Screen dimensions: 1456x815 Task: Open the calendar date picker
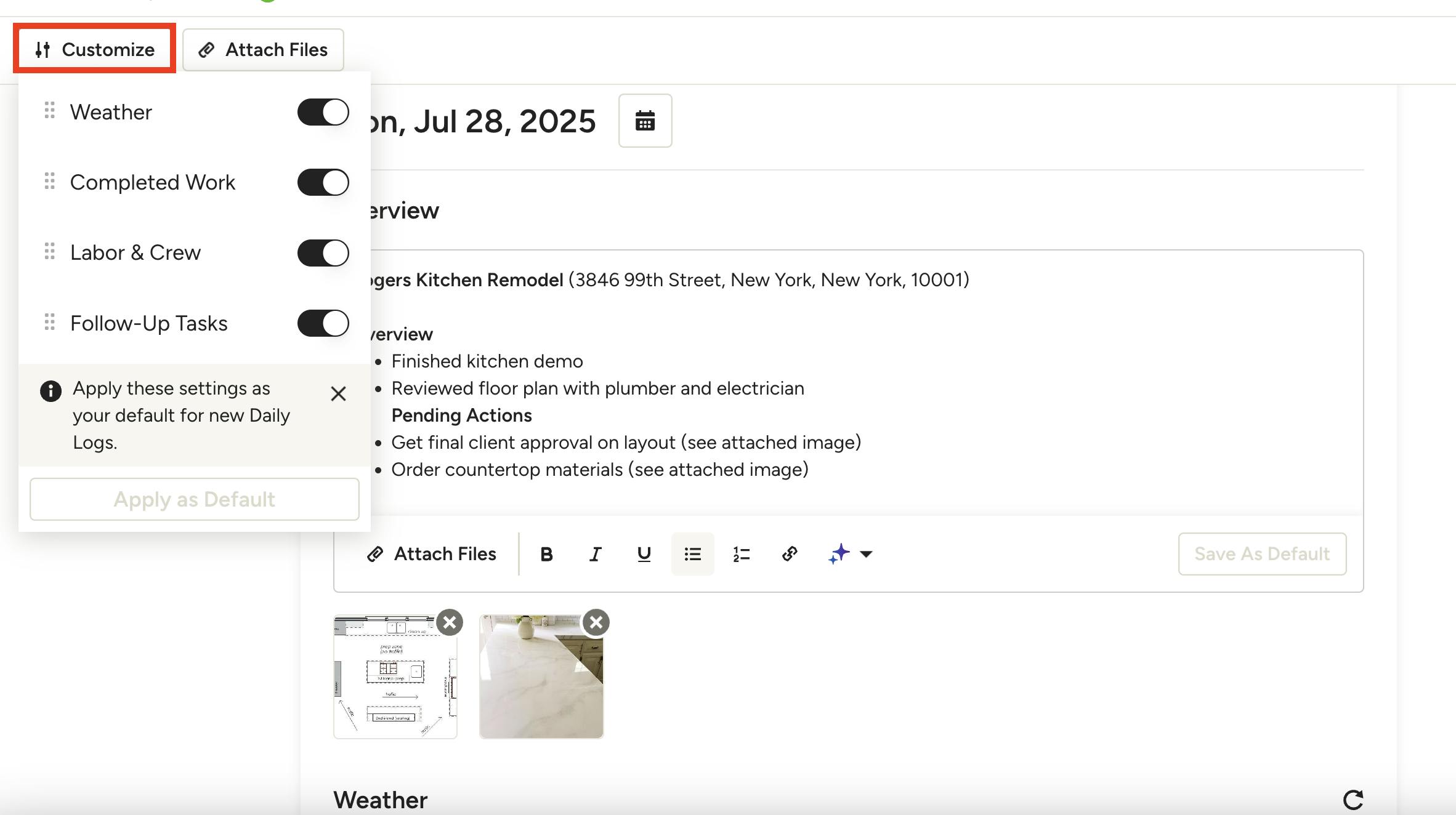point(645,121)
